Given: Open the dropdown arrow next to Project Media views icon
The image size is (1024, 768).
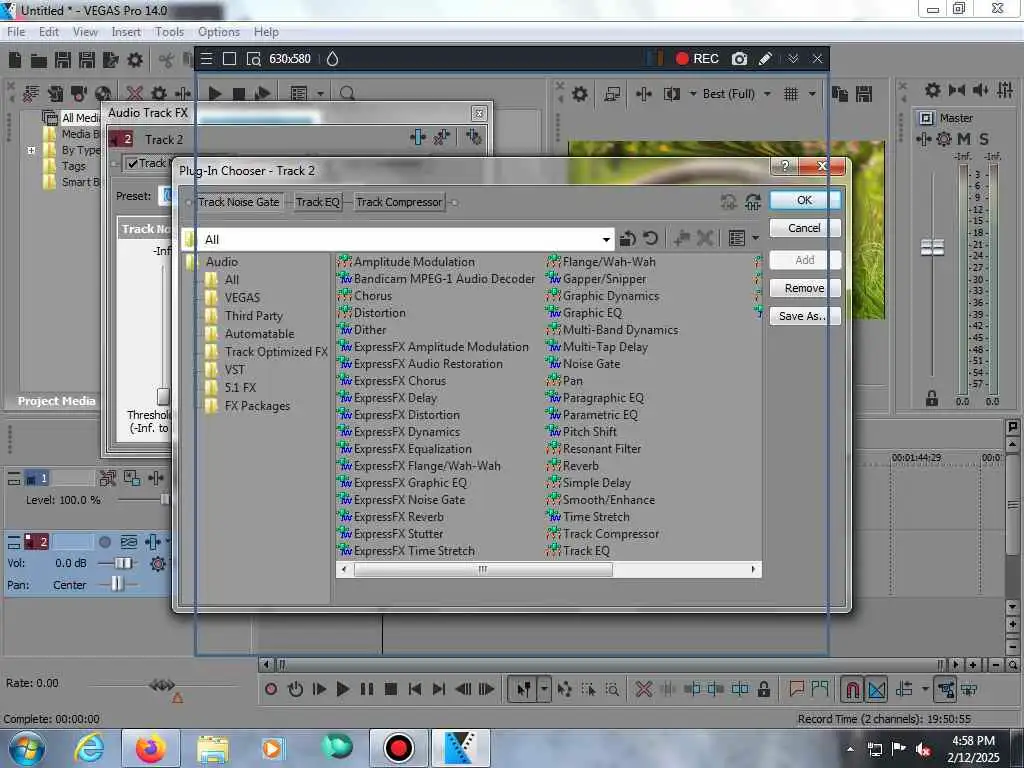Looking at the screenshot, I should pyautogui.click(x=320, y=94).
